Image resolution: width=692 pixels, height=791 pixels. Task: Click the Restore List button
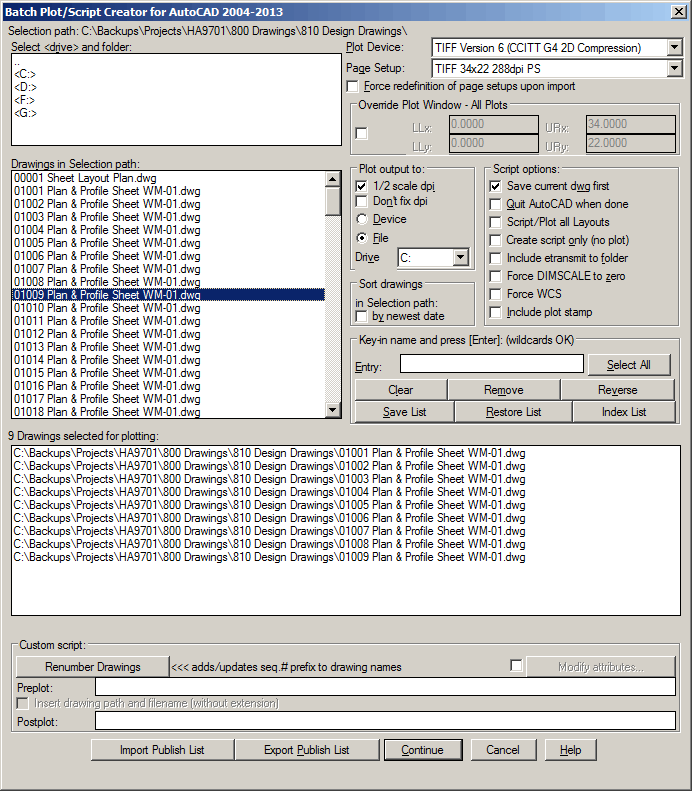(513, 412)
